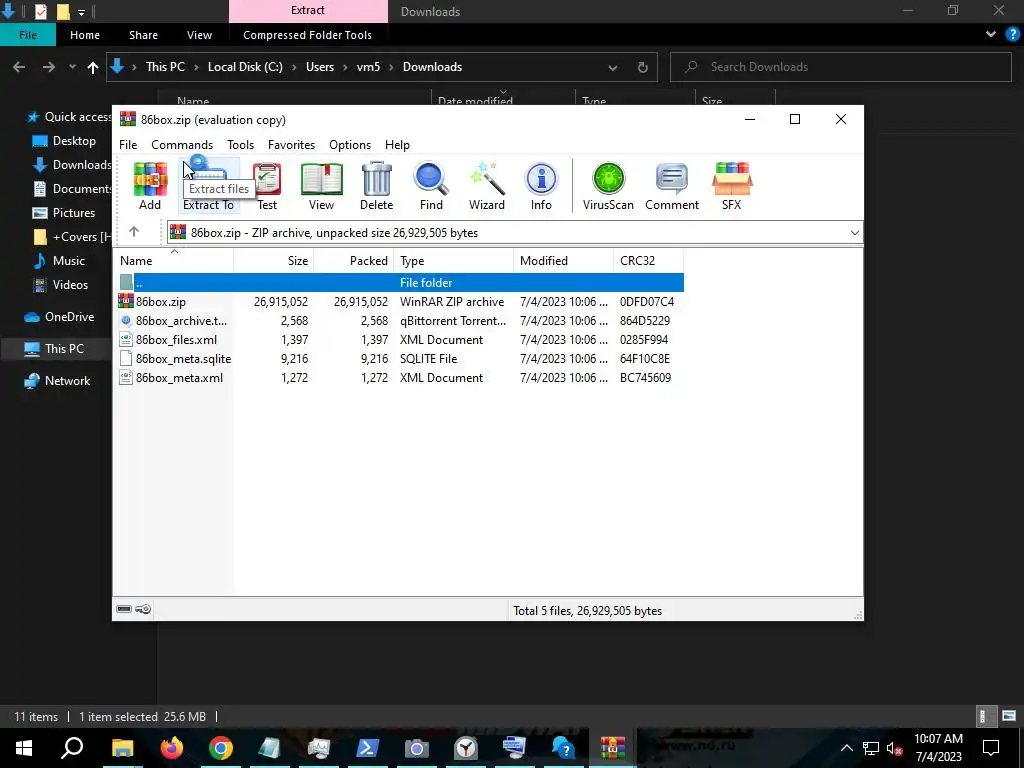Click 'Users' breadcrumb in address bar
The width and height of the screenshot is (1024, 768).
(x=320, y=67)
